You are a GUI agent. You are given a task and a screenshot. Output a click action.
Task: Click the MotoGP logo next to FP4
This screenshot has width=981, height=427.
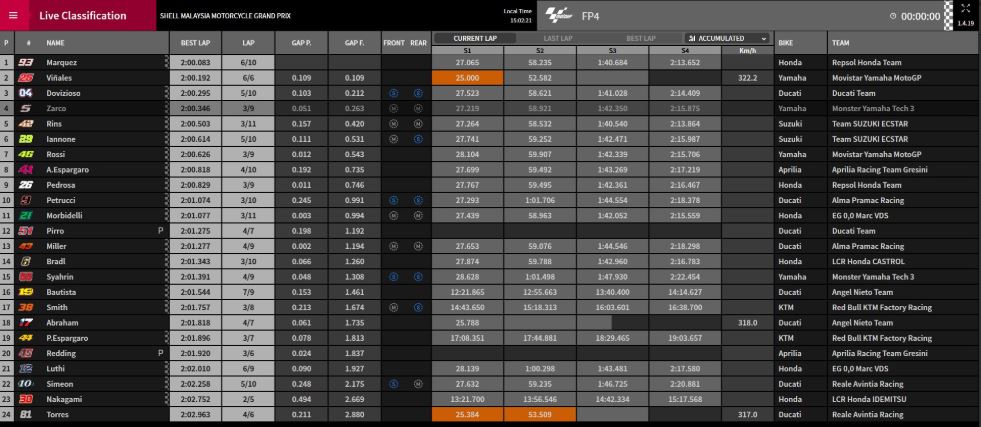tap(559, 16)
